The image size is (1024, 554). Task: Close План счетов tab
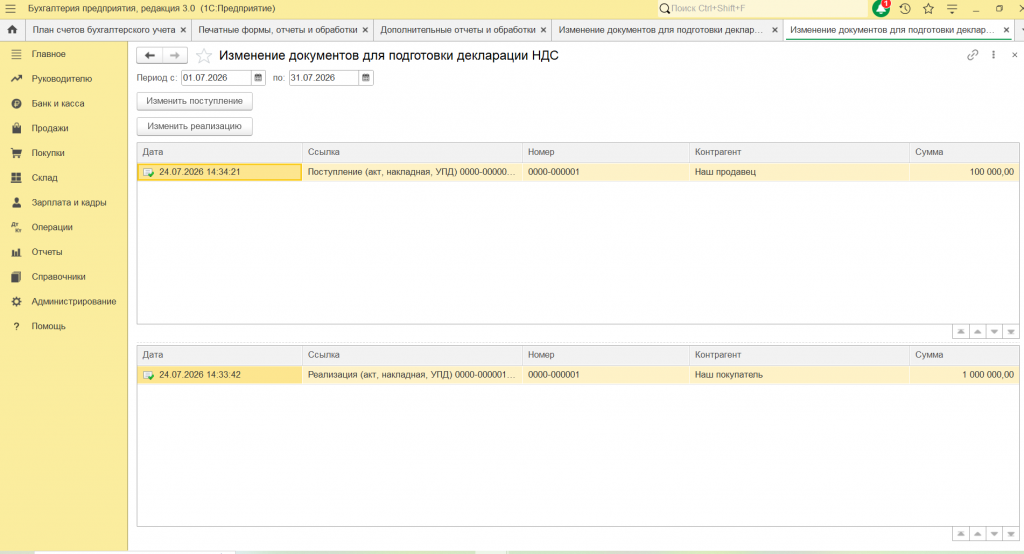click(x=184, y=30)
